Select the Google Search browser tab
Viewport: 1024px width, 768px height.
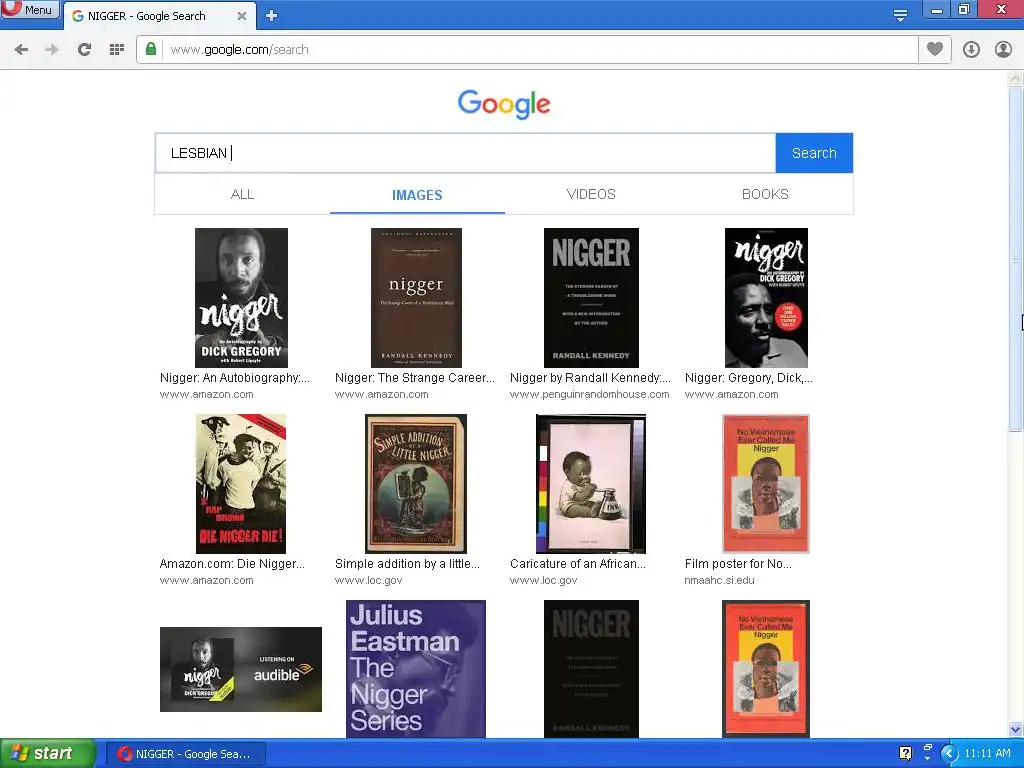click(159, 16)
